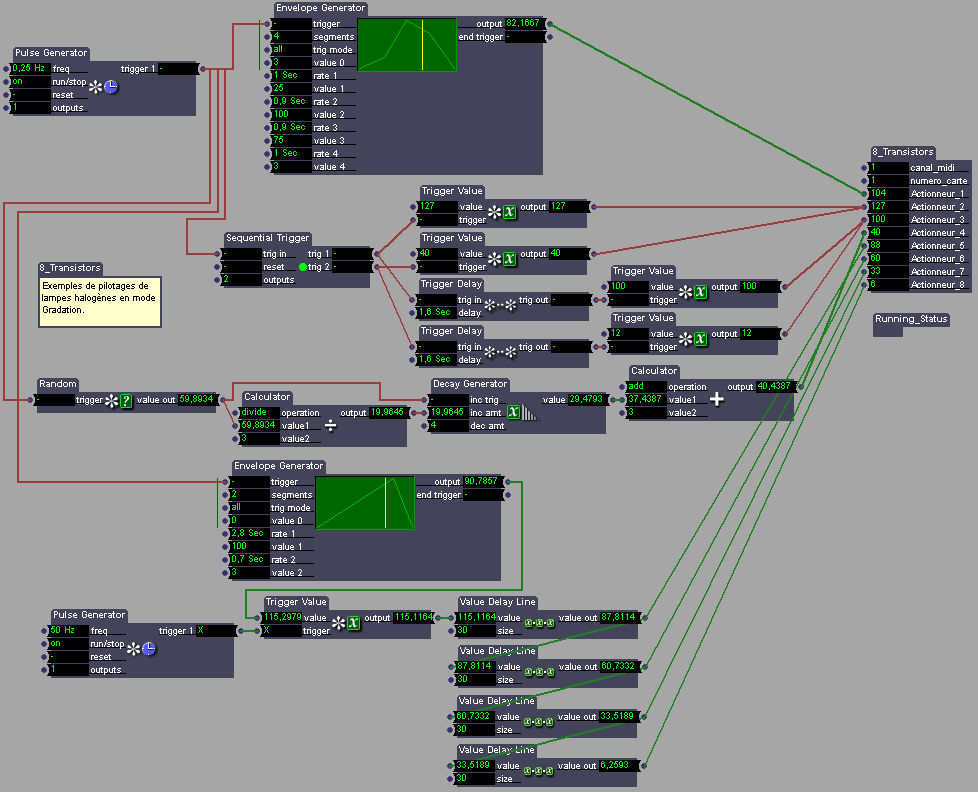Image resolution: width=978 pixels, height=792 pixels.
Task: Click the clock icon in 0,25 Hz Pulse Generator
Action: click(x=111, y=87)
